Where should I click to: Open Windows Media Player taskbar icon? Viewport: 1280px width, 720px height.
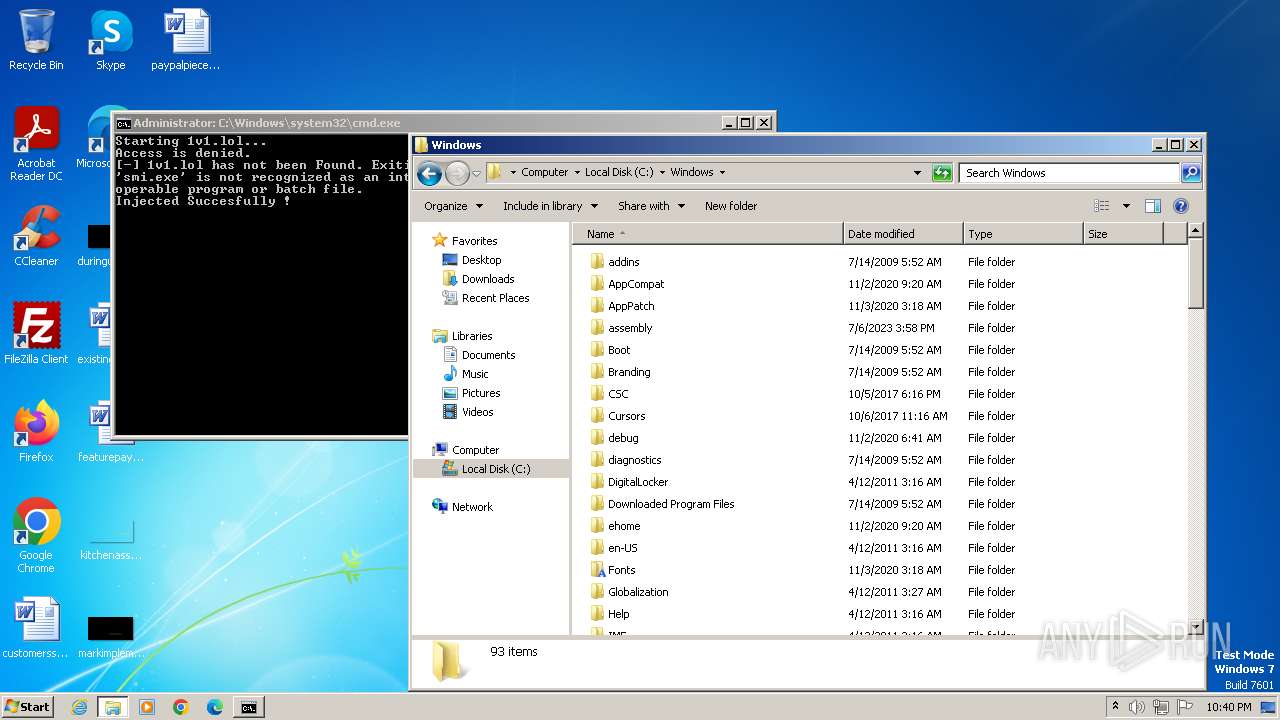click(x=147, y=707)
